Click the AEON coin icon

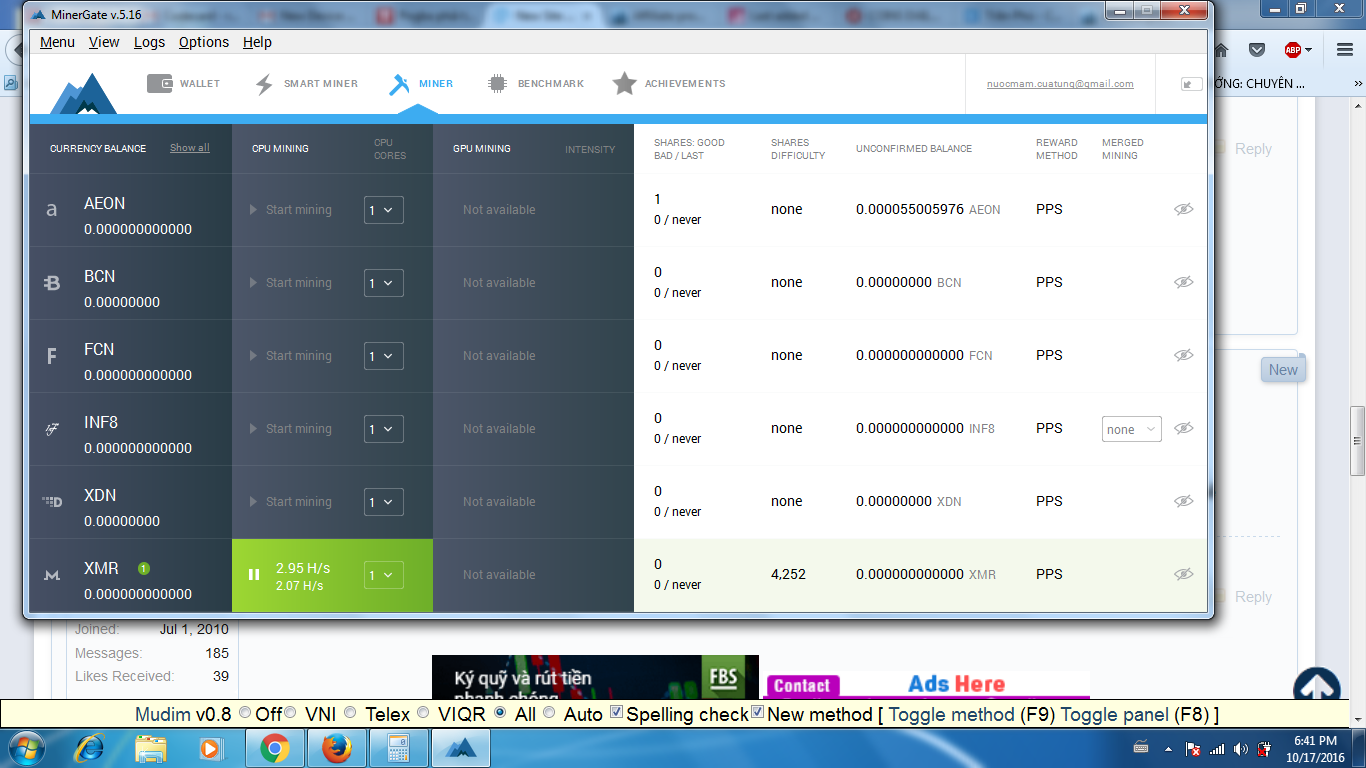(52, 210)
